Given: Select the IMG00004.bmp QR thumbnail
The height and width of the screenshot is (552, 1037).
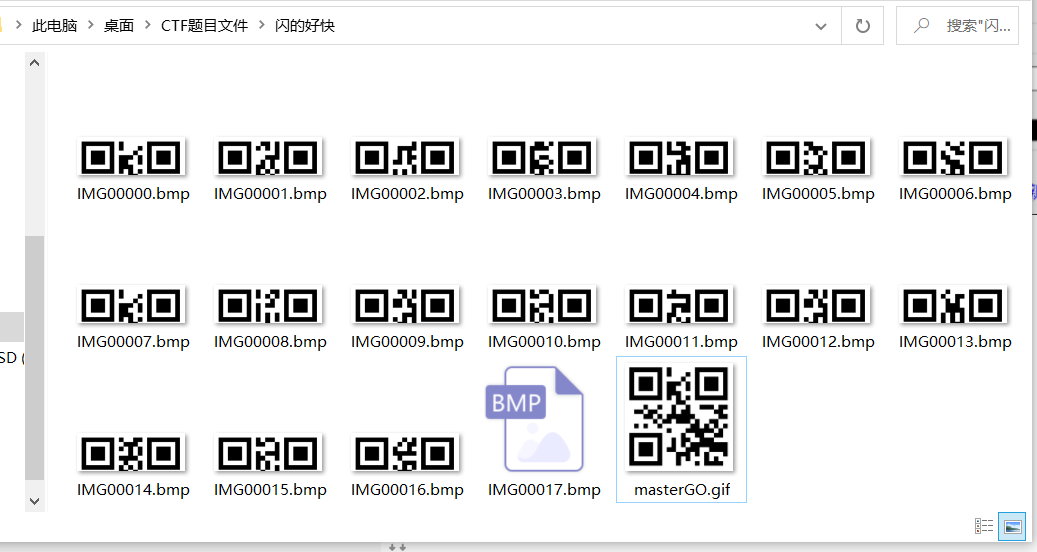Looking at the screenshot, I should coord(679,157).
